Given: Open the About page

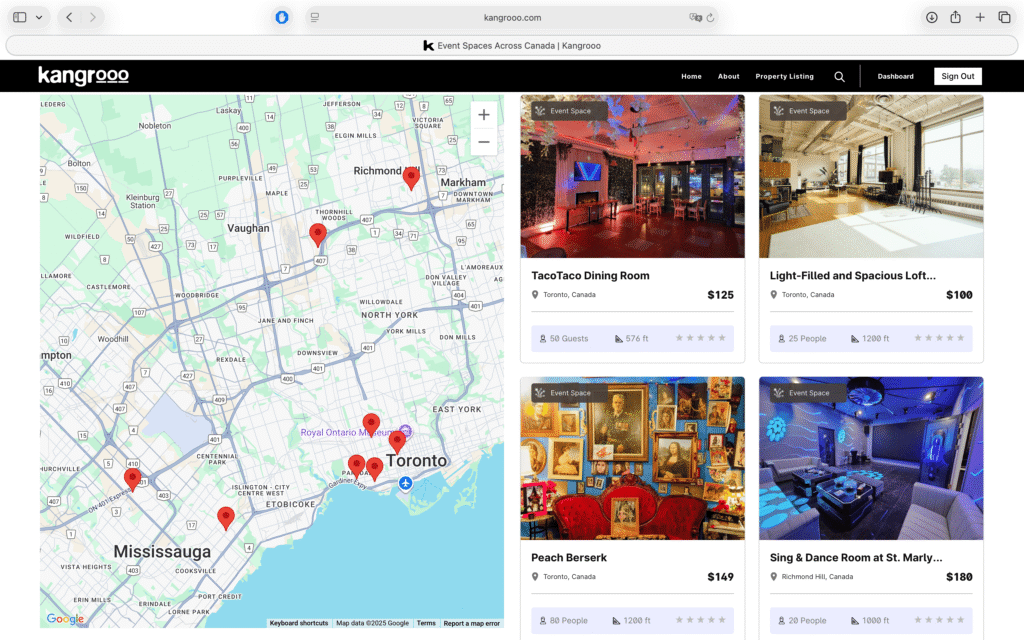Looking at the screenshot, I should (x=728, y=76).
